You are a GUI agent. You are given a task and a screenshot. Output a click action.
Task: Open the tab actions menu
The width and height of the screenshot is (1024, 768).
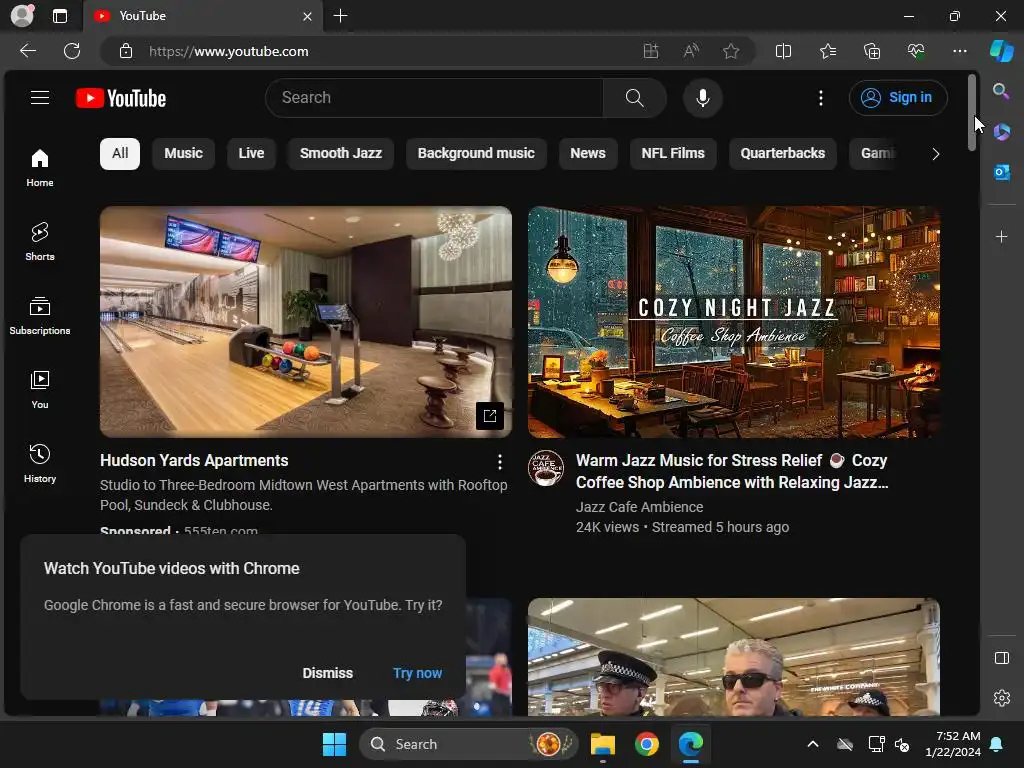(60, 16)
